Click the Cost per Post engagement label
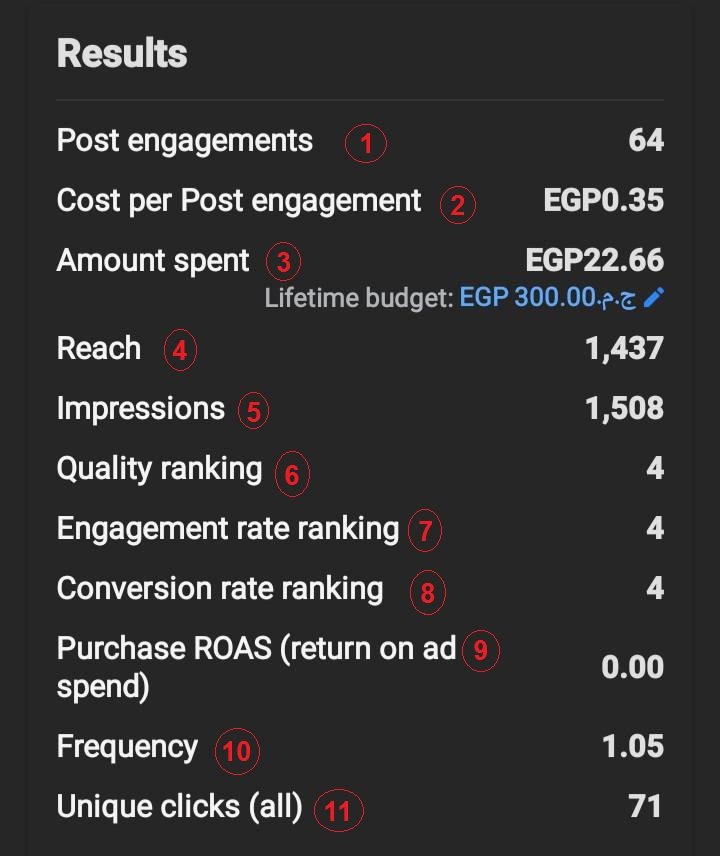 239,201
